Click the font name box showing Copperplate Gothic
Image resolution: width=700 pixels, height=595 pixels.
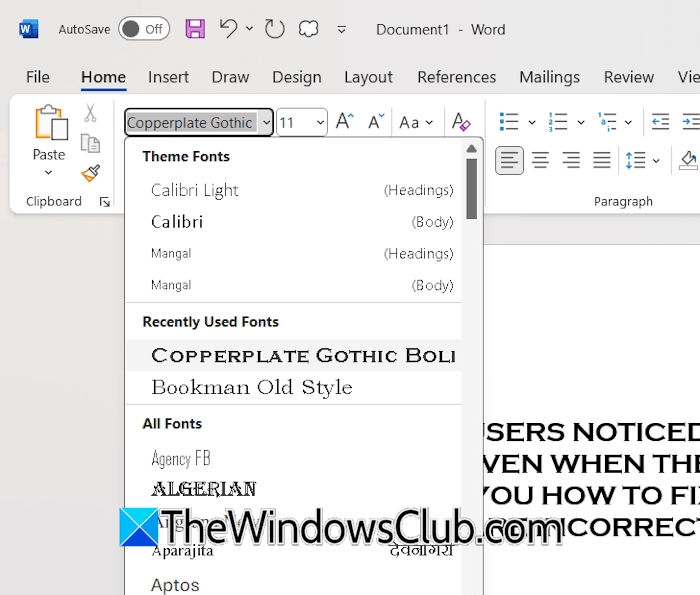[192, 122]
